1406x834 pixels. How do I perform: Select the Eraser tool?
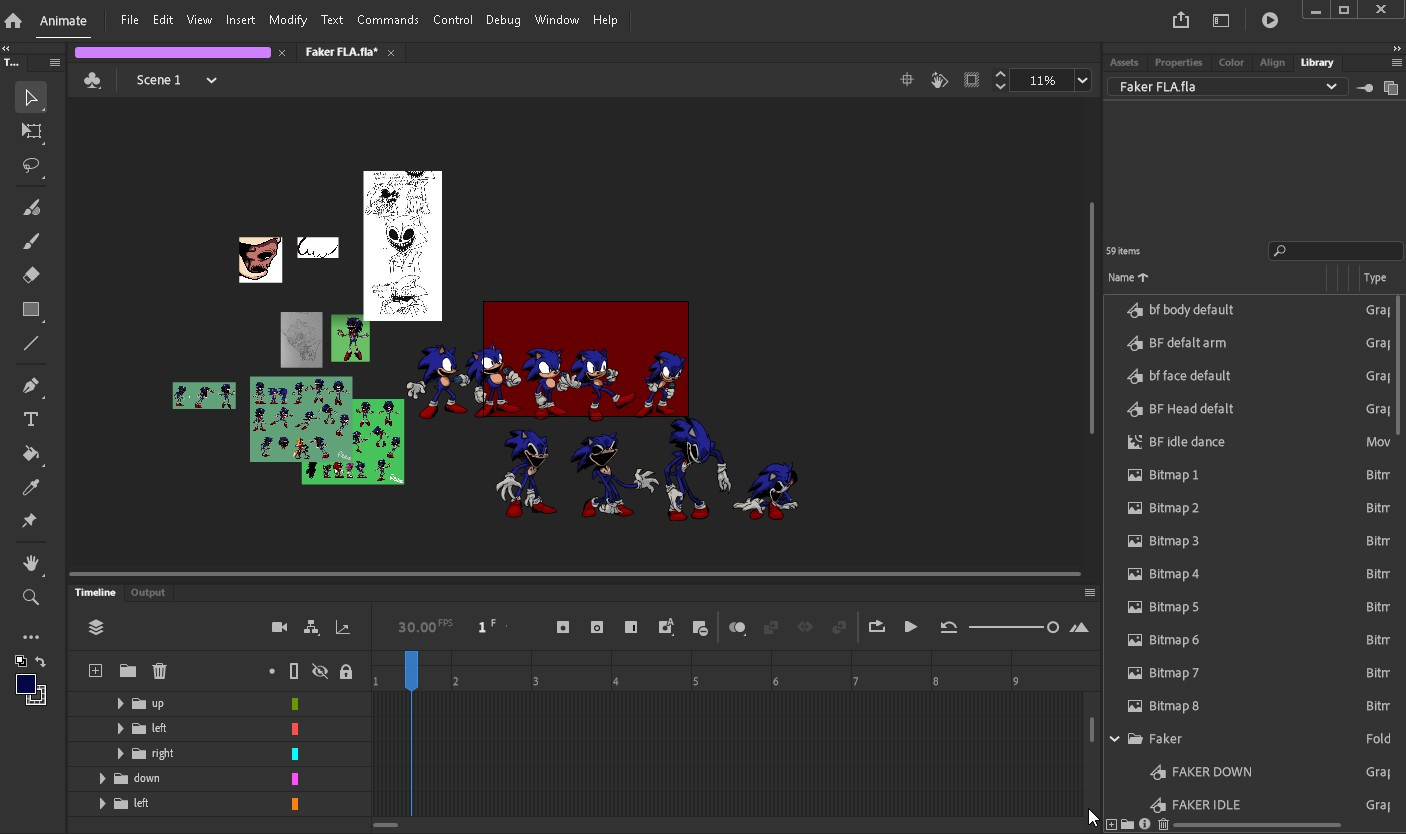pyautogui.click(x=31, y=274)
